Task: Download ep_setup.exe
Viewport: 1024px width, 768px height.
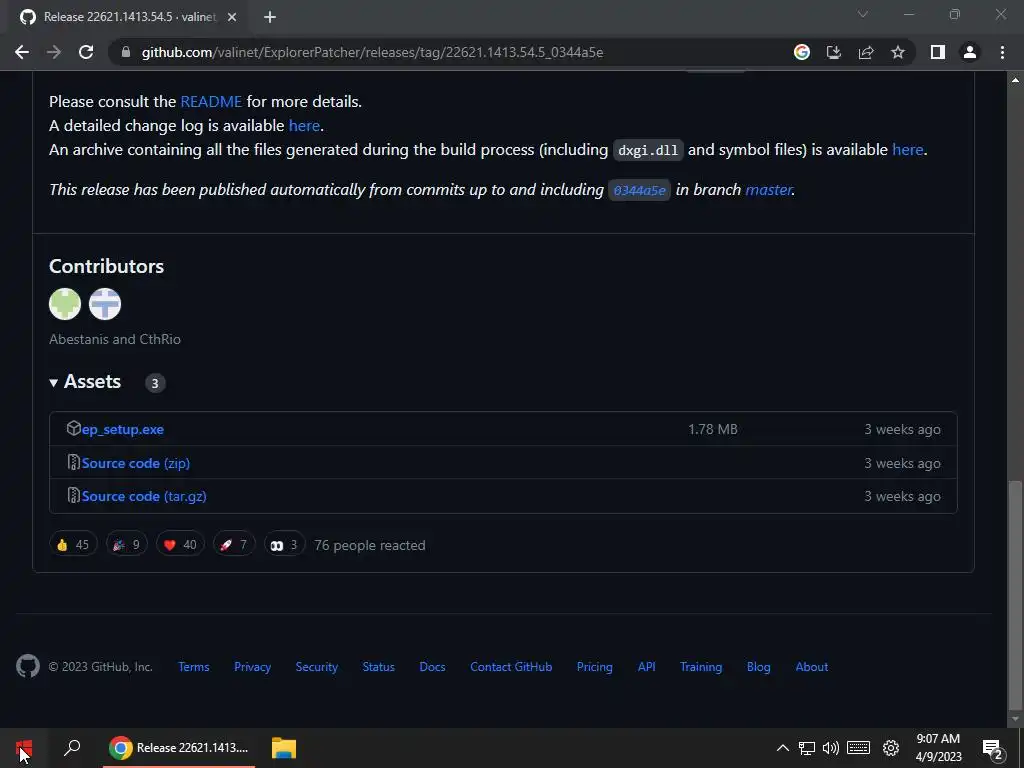Action: point(123,429)
